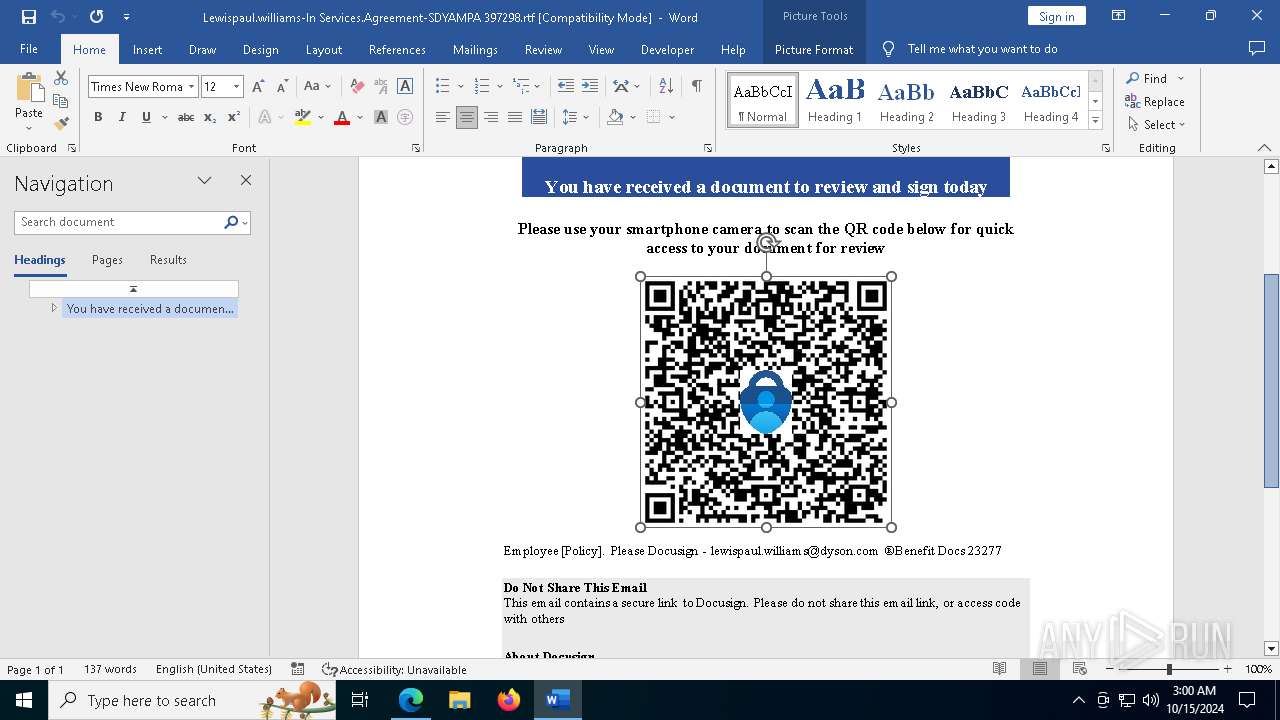Click the Cut scissors icon

coord(61,78)
